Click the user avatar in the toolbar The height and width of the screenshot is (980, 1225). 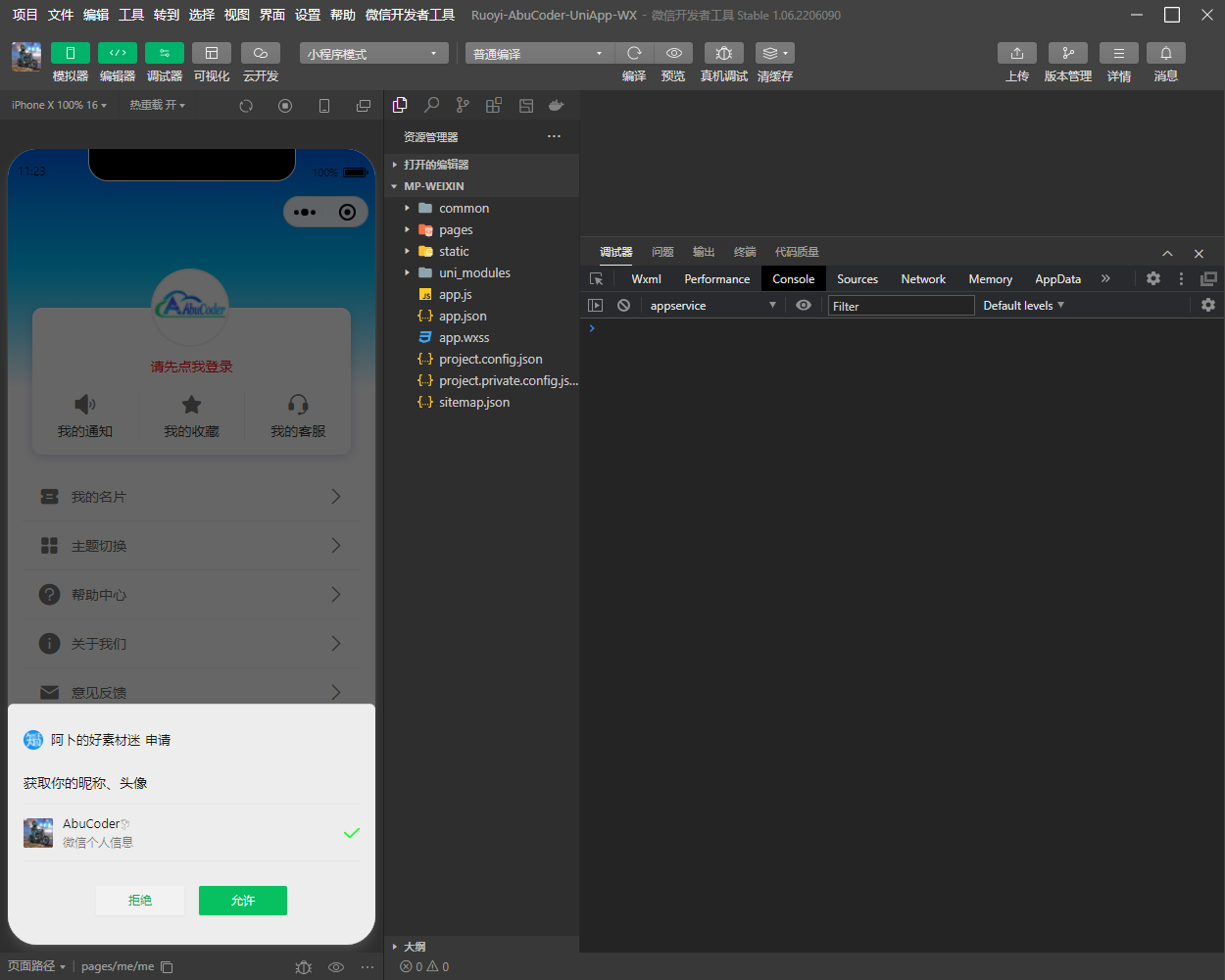pos(26,57)
